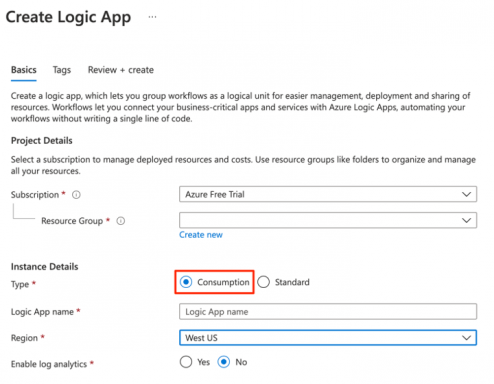Click the Subscription info icon
Viewport: 494px width, 384px height.
click(76, 195)
